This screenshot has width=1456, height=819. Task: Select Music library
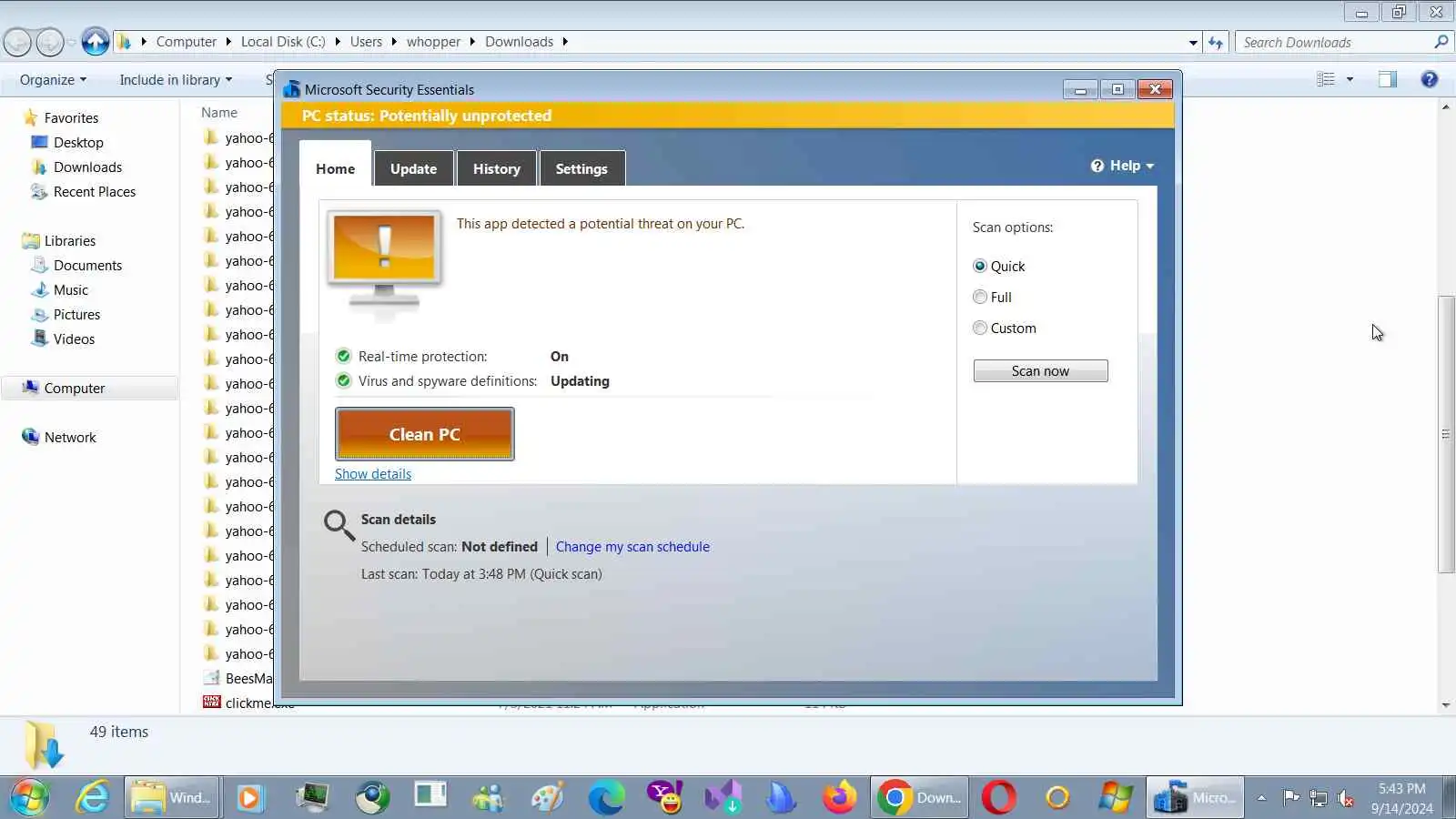coord(71,289)
